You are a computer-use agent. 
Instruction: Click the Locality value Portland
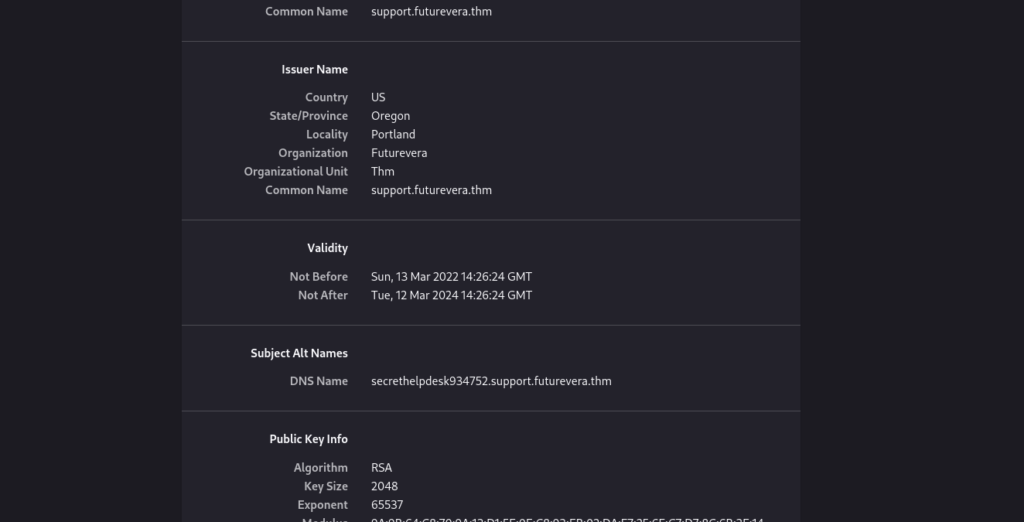[393, 135]
